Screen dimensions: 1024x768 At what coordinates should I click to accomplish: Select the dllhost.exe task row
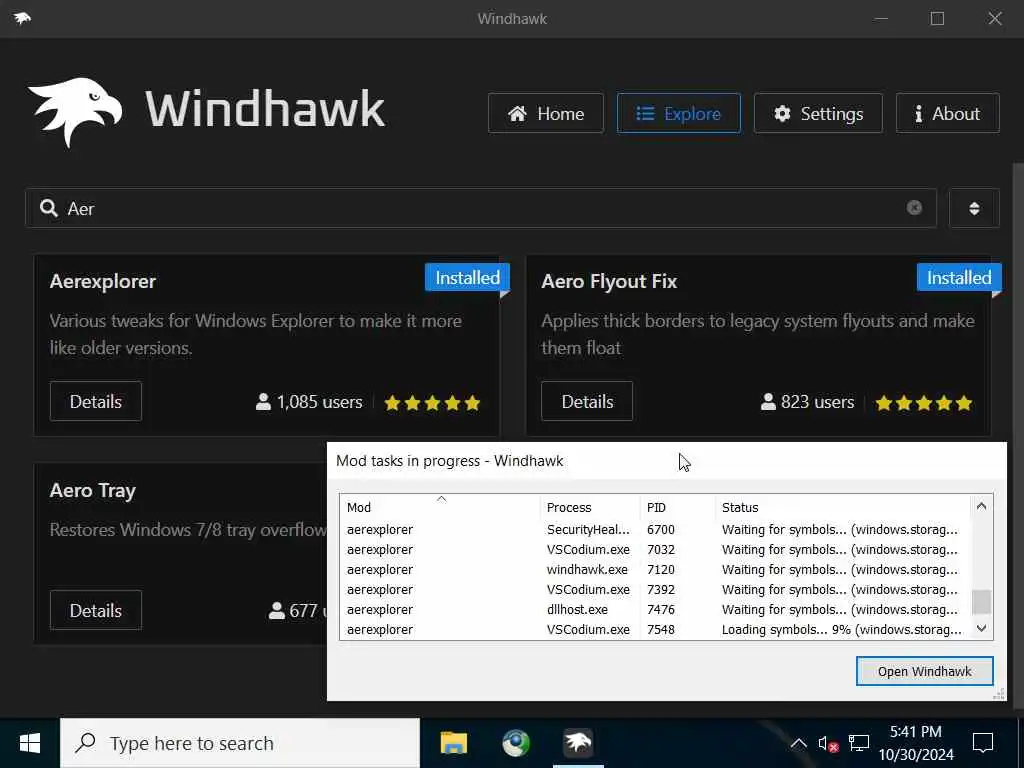(656, 609)
